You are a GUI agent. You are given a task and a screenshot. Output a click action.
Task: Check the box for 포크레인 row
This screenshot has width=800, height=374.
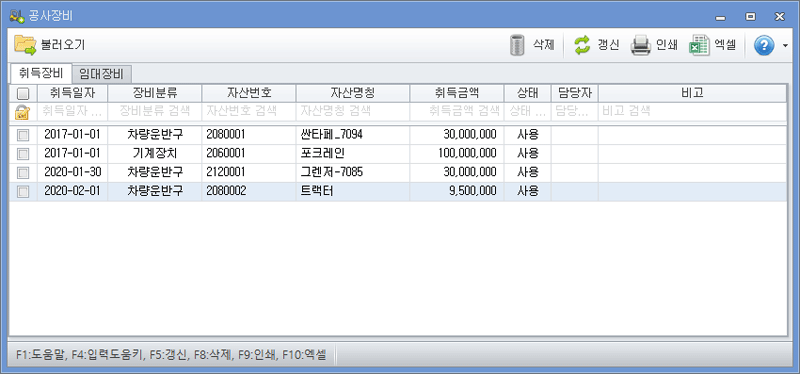[x=23, y=154]
